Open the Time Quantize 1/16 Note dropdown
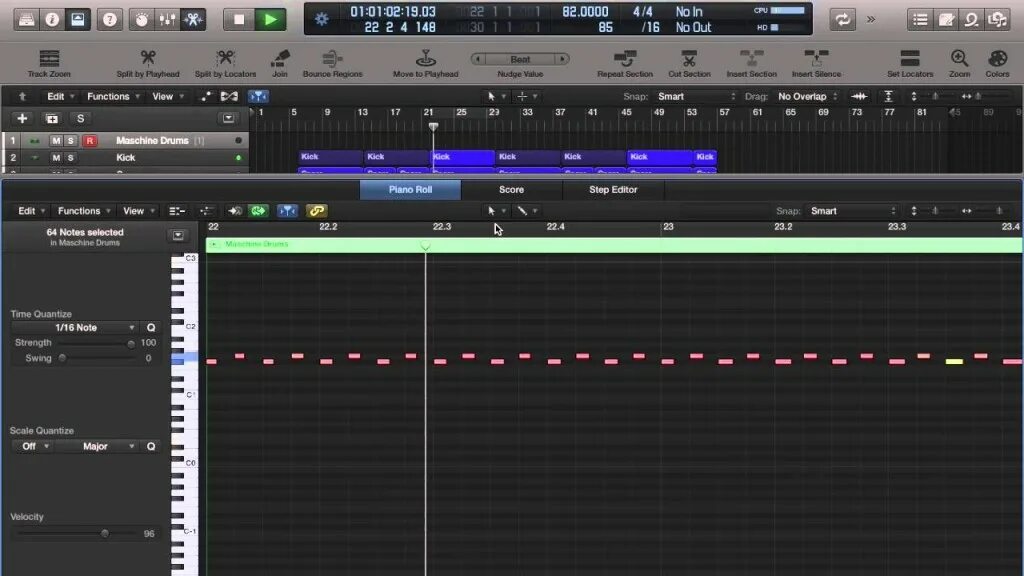This screenshot has height=576, width=1024. point(75,327)
